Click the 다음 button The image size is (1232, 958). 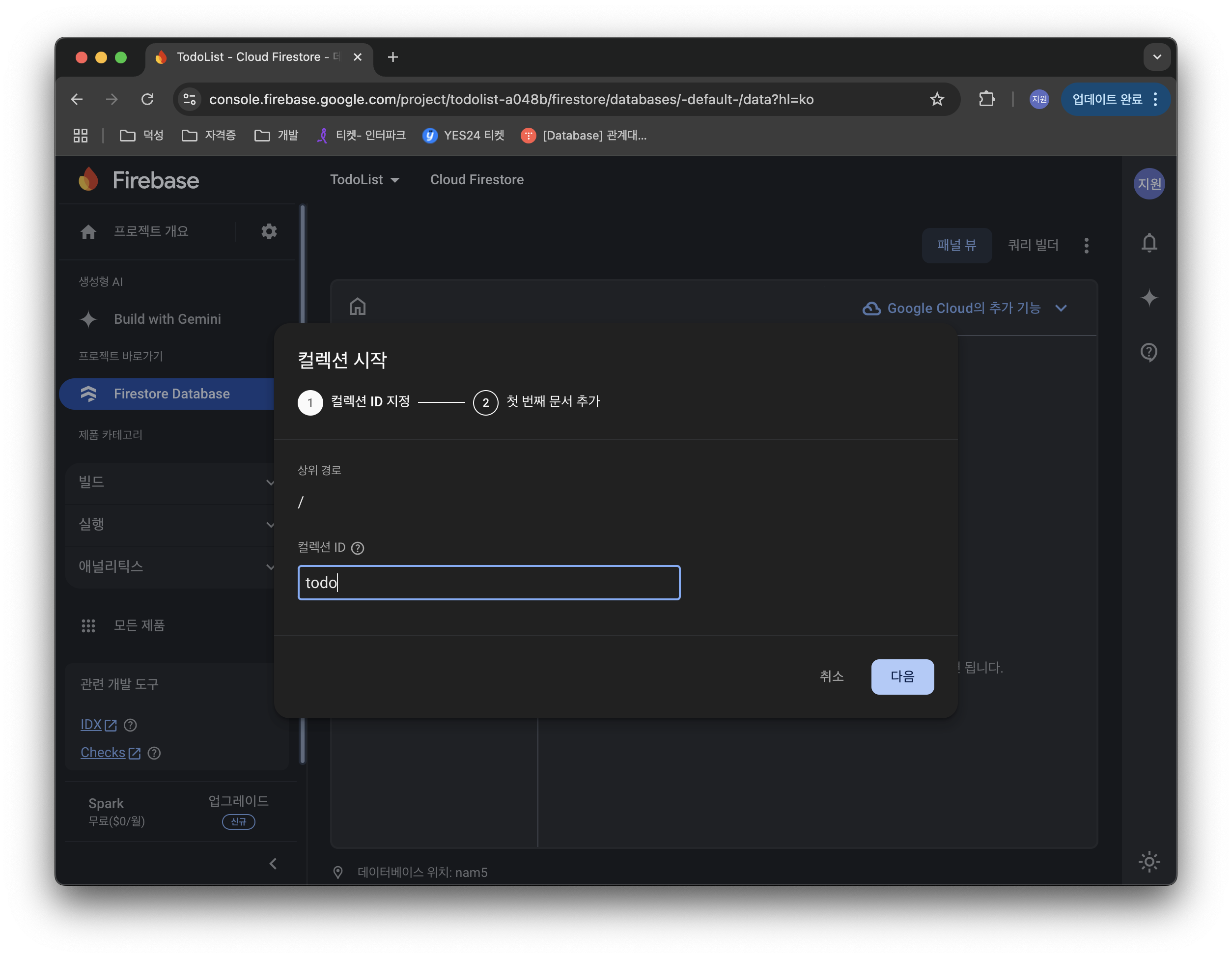pos(902,676)
